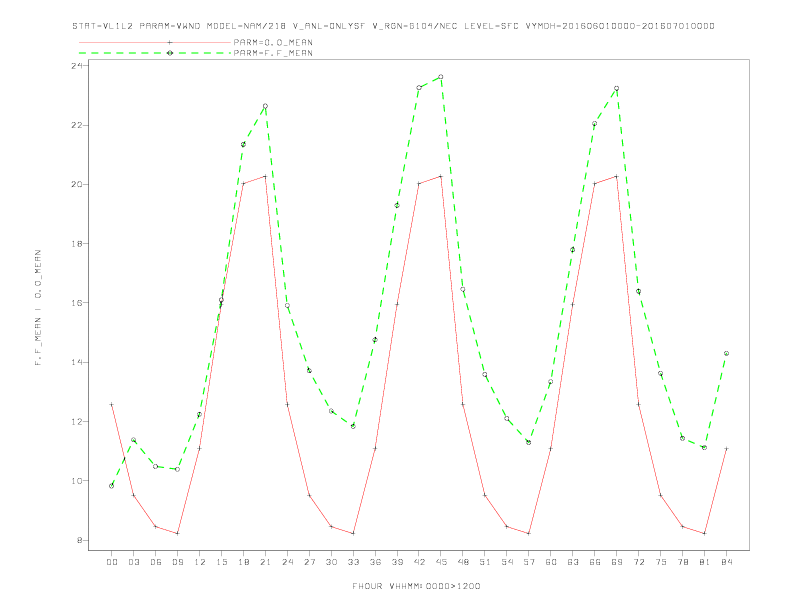This screenshot has width=792, height=612.
Task: Click x-axis tick label 15
Action: point(221,562)
